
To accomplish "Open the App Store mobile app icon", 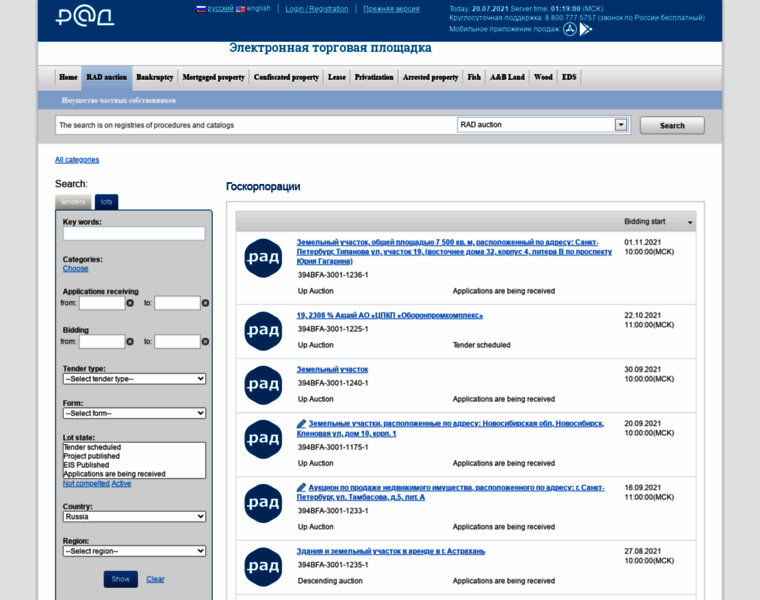I will coord(570,29).
